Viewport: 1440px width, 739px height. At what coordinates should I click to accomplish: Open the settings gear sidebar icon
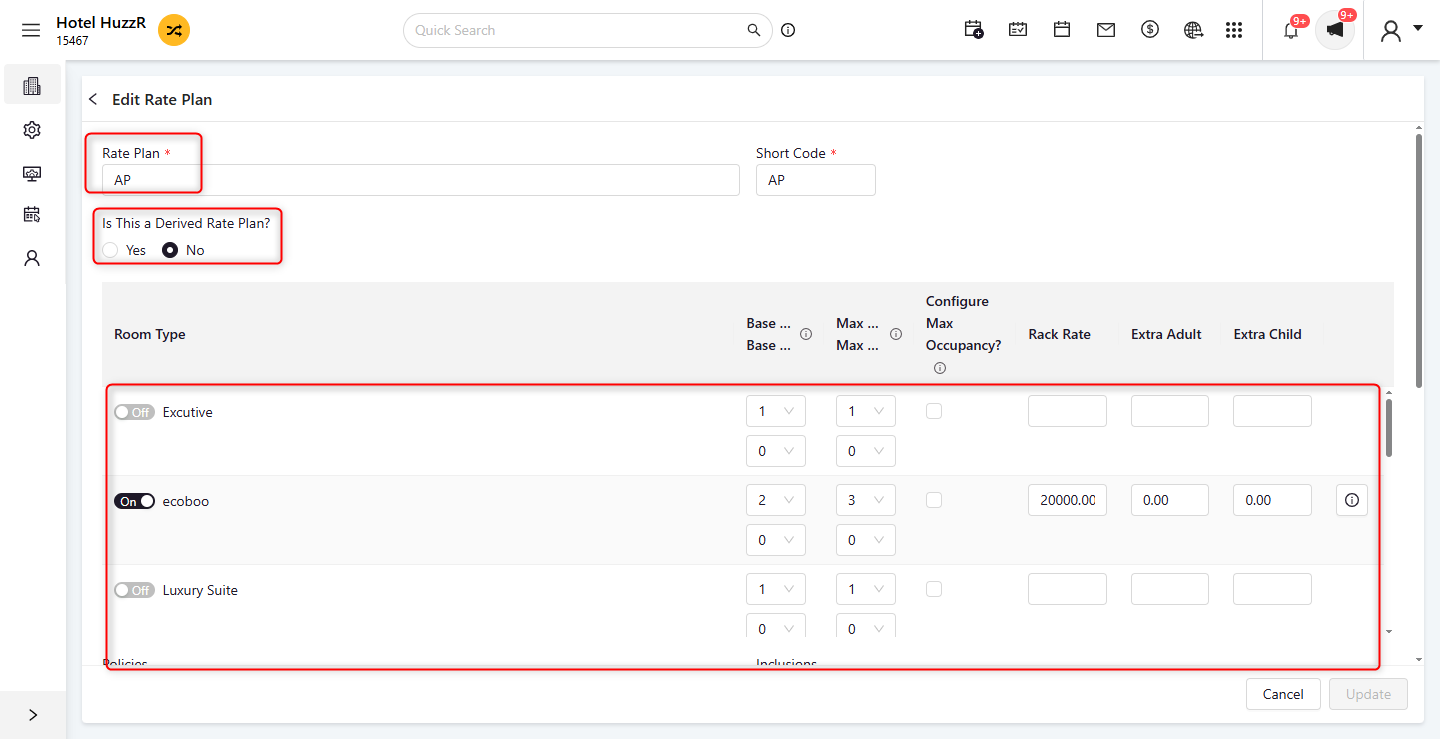(x=32, y=130)
